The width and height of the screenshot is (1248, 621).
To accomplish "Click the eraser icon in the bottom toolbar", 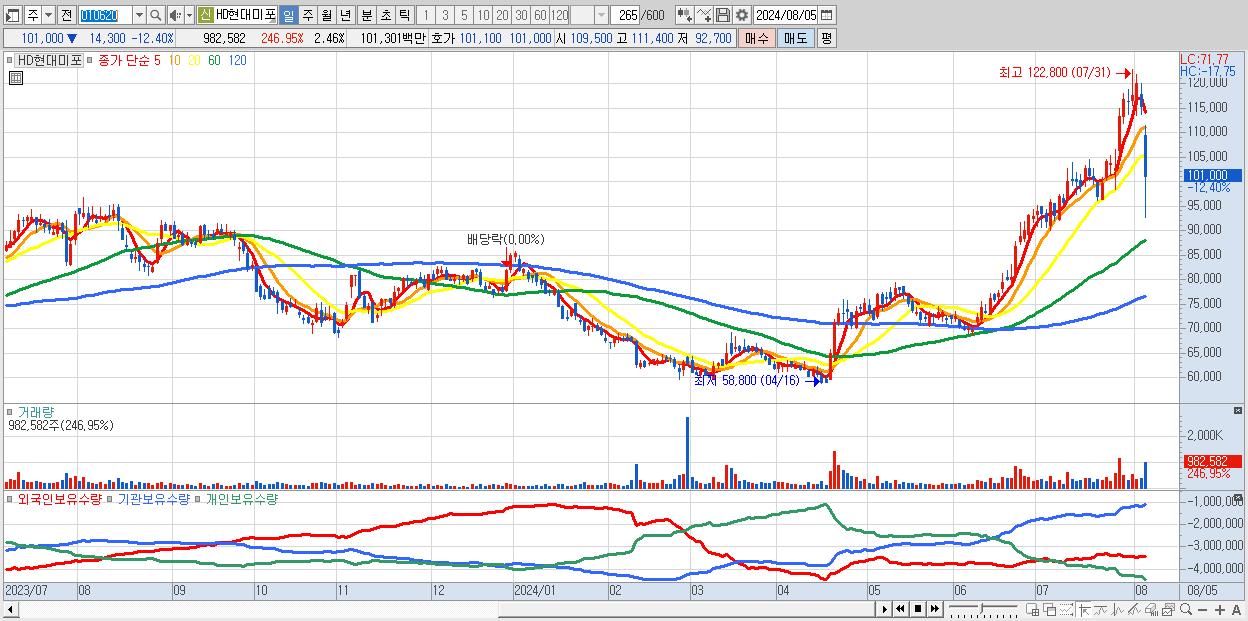I will click(1150, 610).
